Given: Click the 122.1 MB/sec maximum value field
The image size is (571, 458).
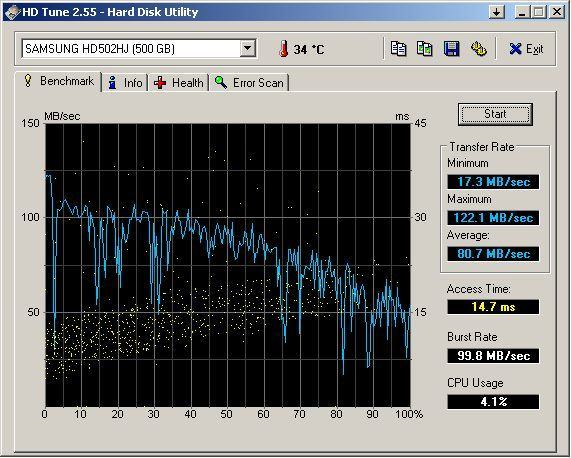Looking at the screenshot, I should pyautogui.click(x=493, y=218).
